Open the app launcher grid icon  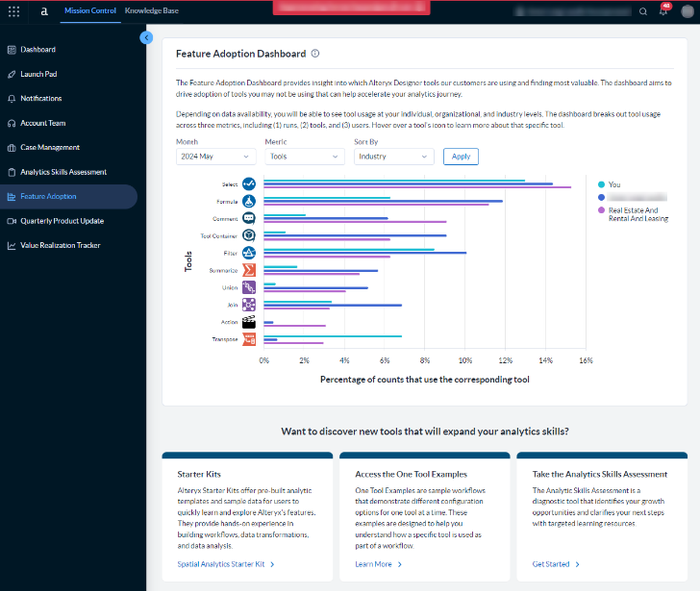pyautogui.click(x=14, y=11)
